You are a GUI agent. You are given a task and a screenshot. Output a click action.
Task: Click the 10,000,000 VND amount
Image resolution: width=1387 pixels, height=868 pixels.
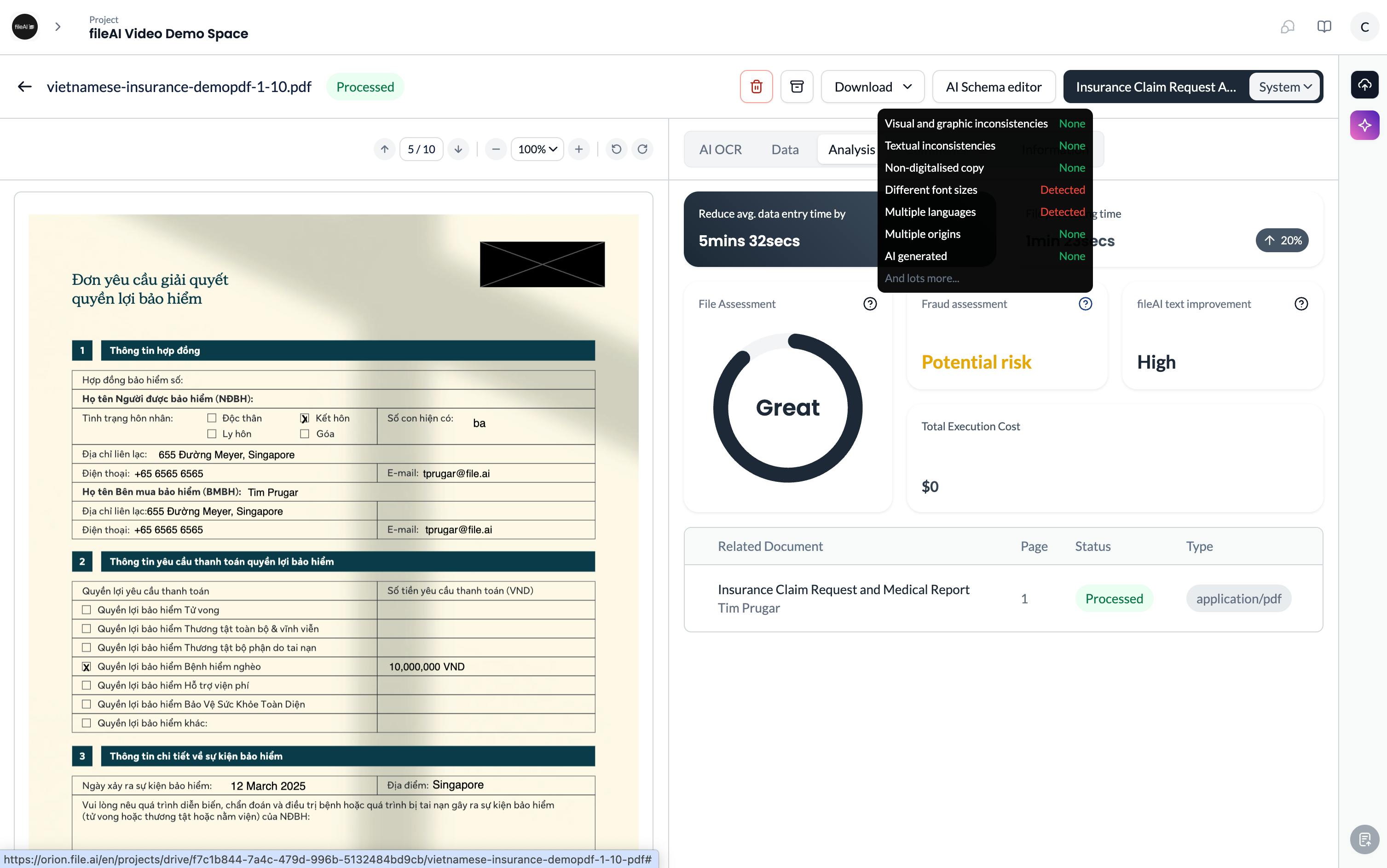coord(427,667)
